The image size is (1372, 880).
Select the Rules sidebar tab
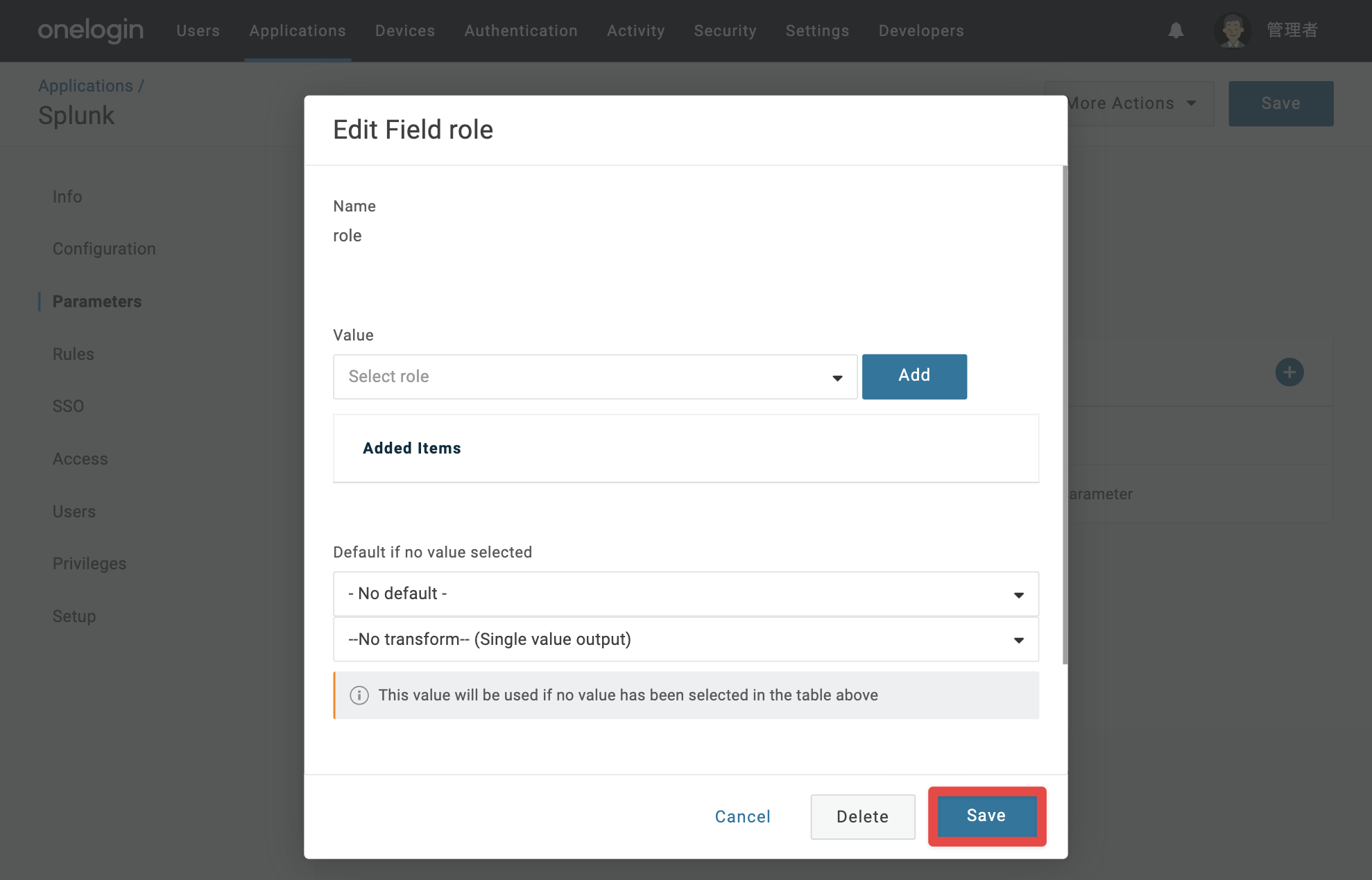pyautogui.click(x=73, y=354)
